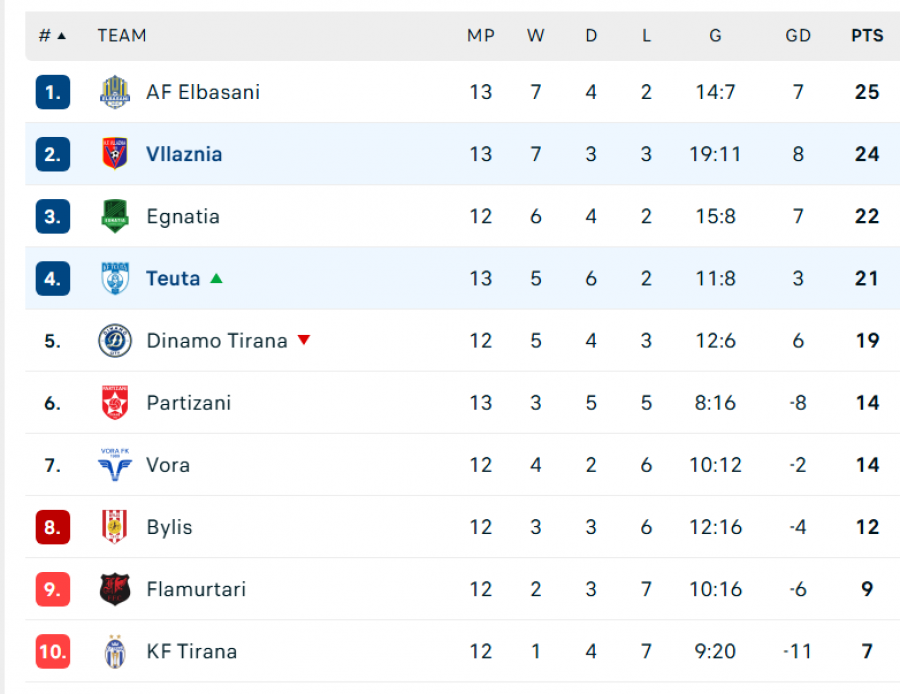Open the Vllaznia team link

pyautogui.click(x=184, y=154)
